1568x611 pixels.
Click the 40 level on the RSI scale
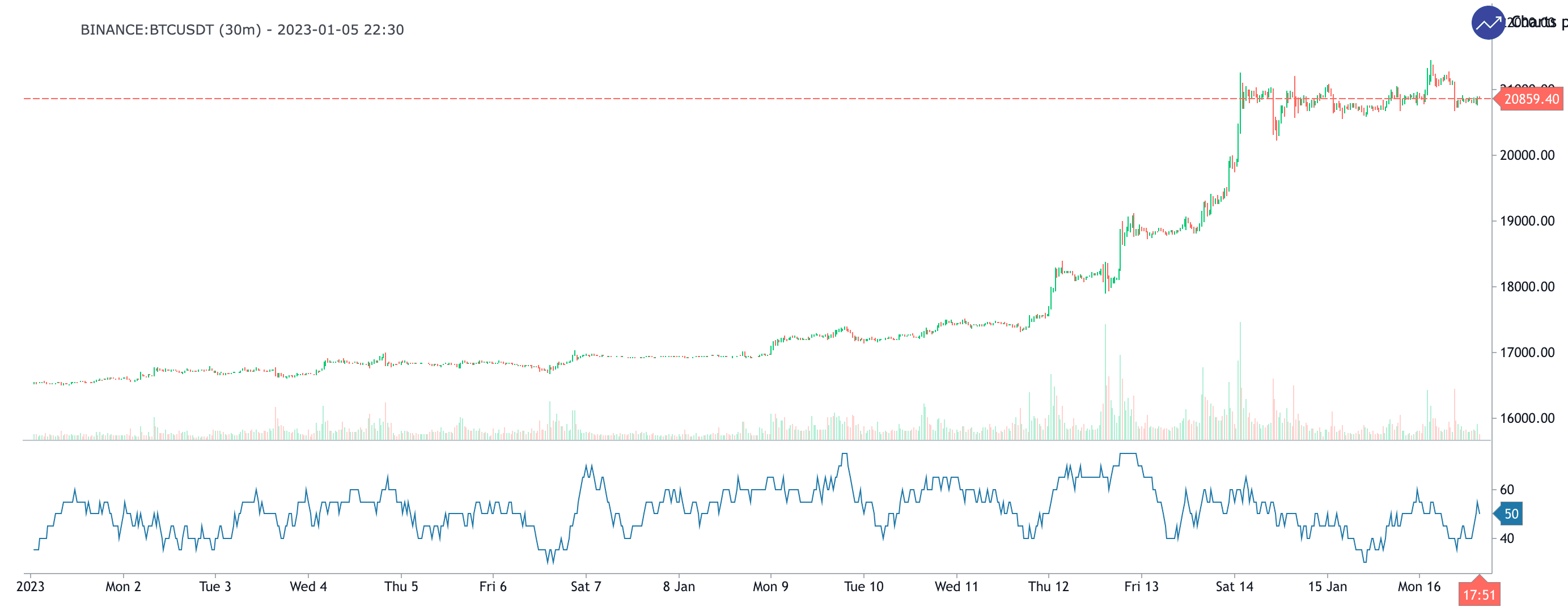pyautogui.click(x=1507, y=538)
